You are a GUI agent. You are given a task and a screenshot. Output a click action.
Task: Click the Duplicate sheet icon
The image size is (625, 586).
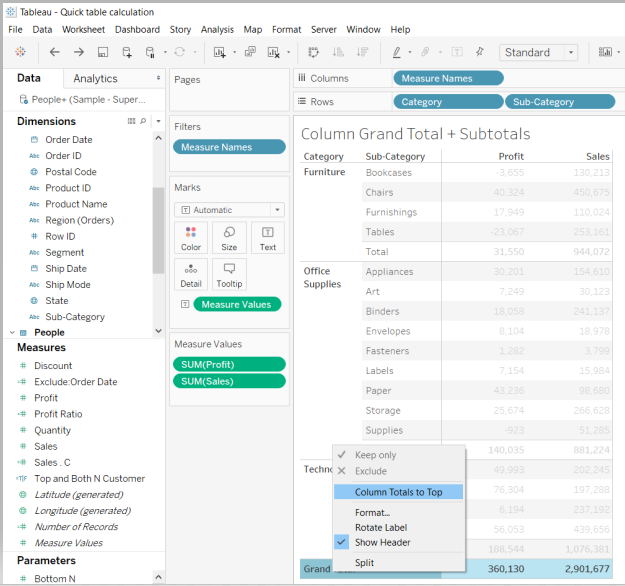[x=250, y=52]
